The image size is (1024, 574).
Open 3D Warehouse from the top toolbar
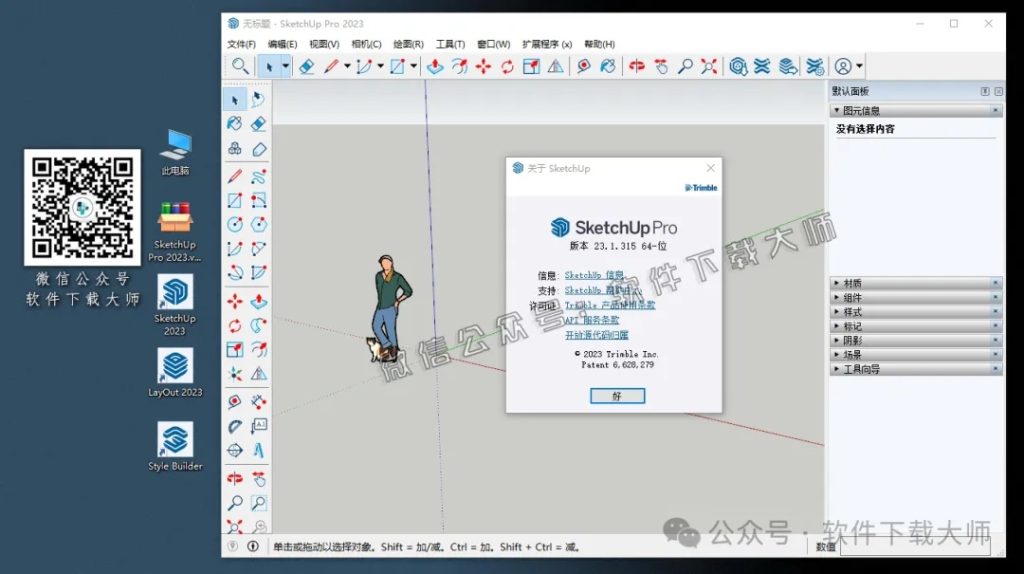point(738,66)
